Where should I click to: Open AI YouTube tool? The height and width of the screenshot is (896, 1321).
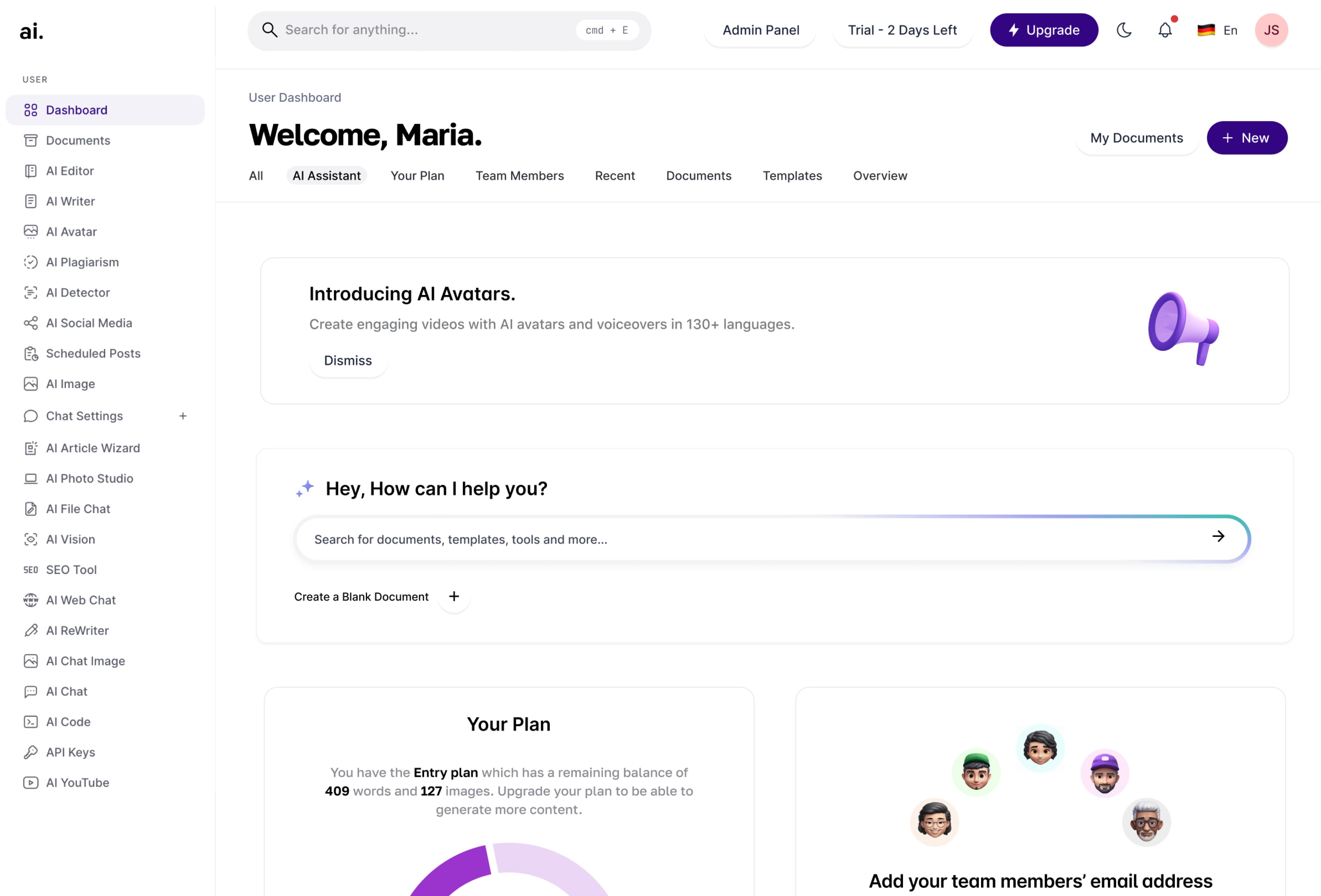point(78,782)
